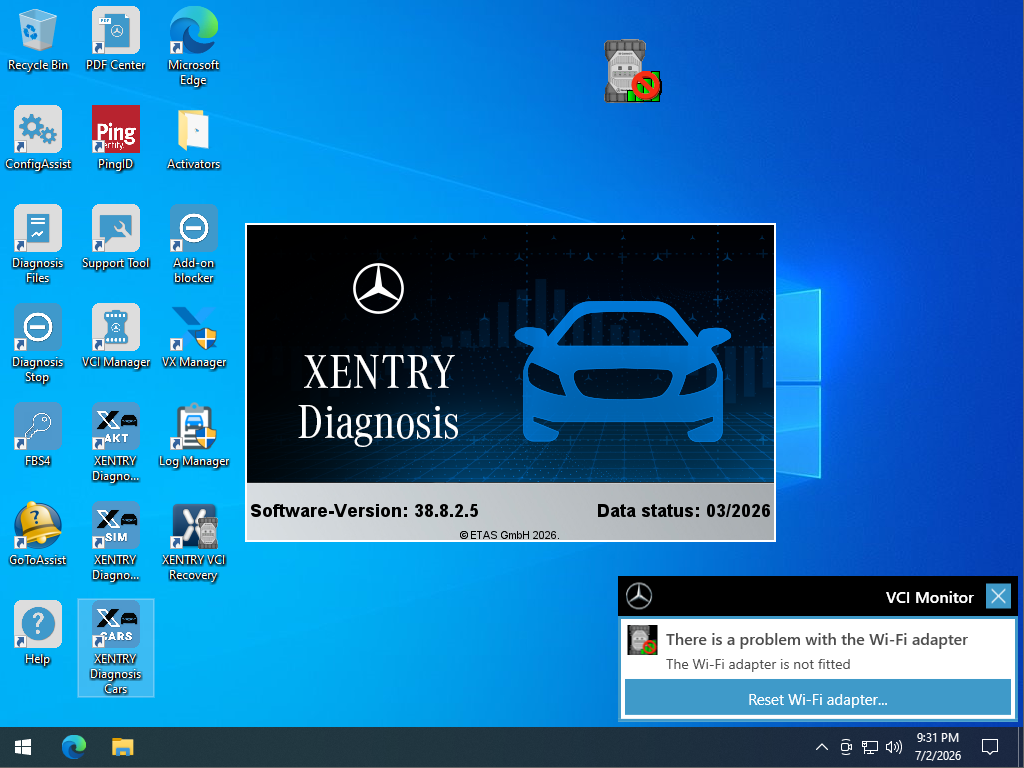Close the VCI Monitor notification
Image resolution: width=1024 pixels, height=768 pixels.
pos(998,596)
